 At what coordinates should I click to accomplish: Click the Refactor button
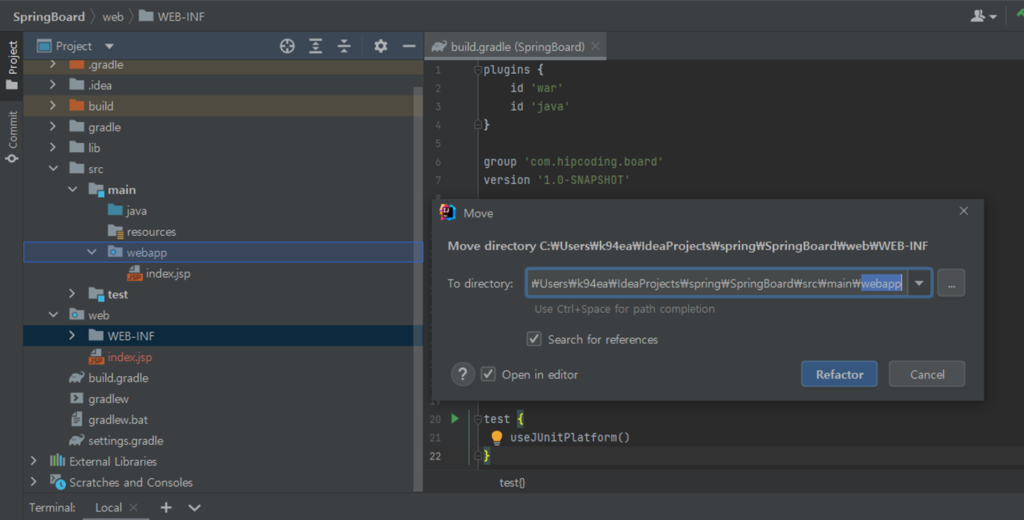(x=839, y=374)
